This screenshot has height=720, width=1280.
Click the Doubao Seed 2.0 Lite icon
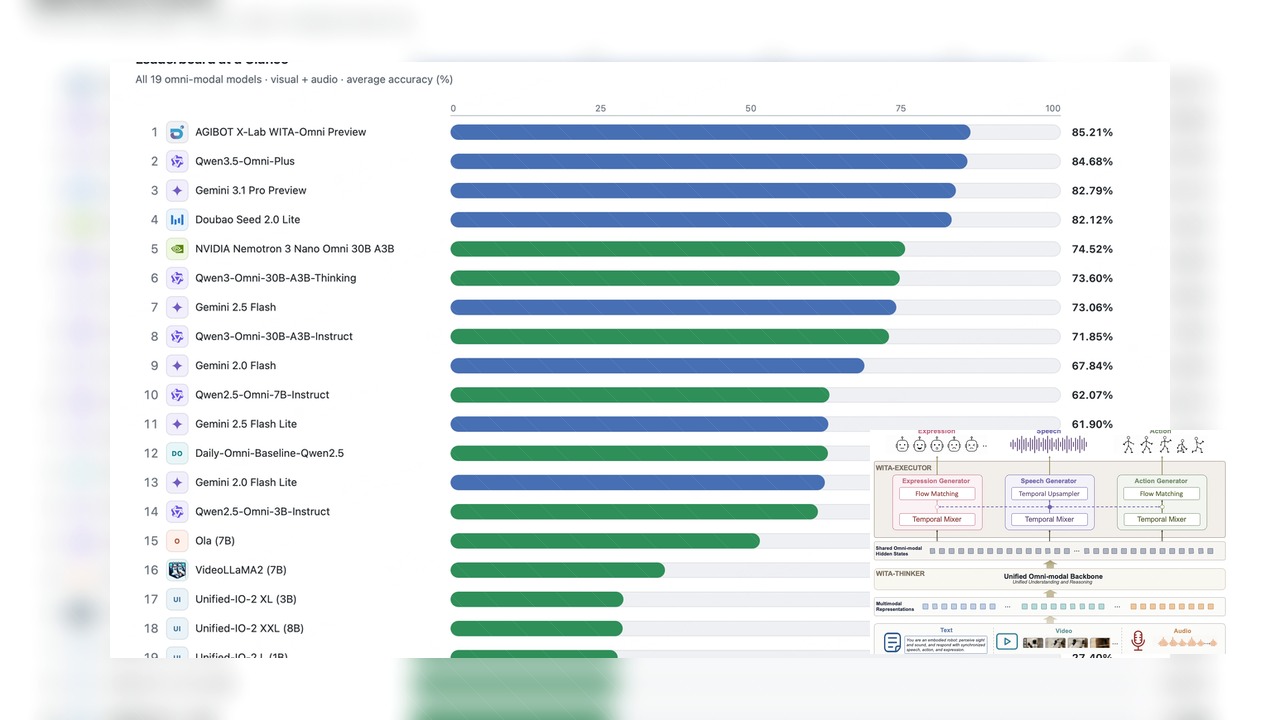[177, 220]
